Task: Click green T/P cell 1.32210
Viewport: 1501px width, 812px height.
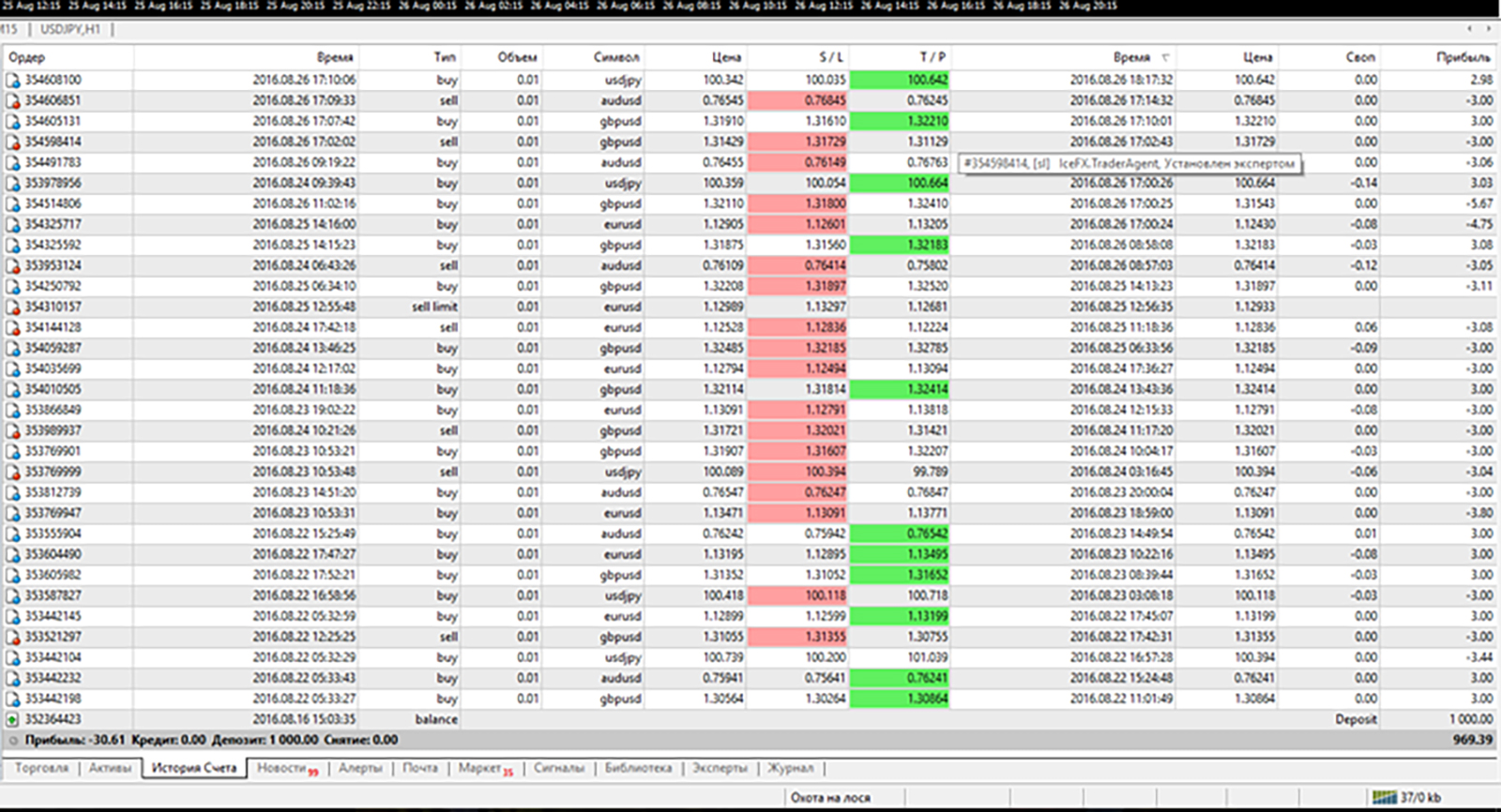Action: point(900,122)
